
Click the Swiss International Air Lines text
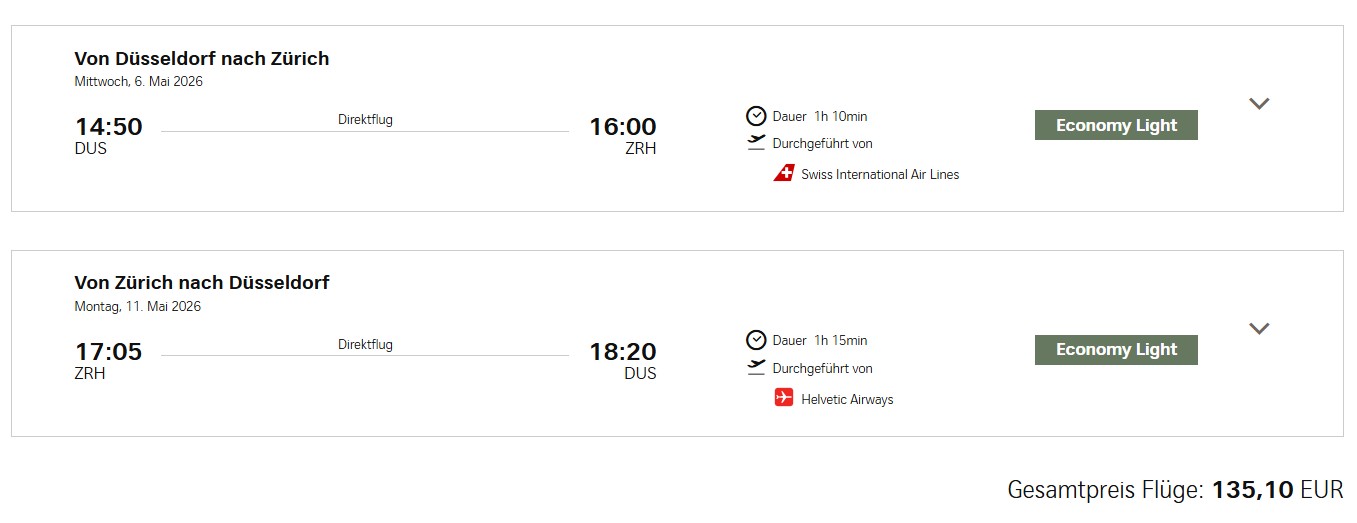pyautogui.click(x=880, y=174)
